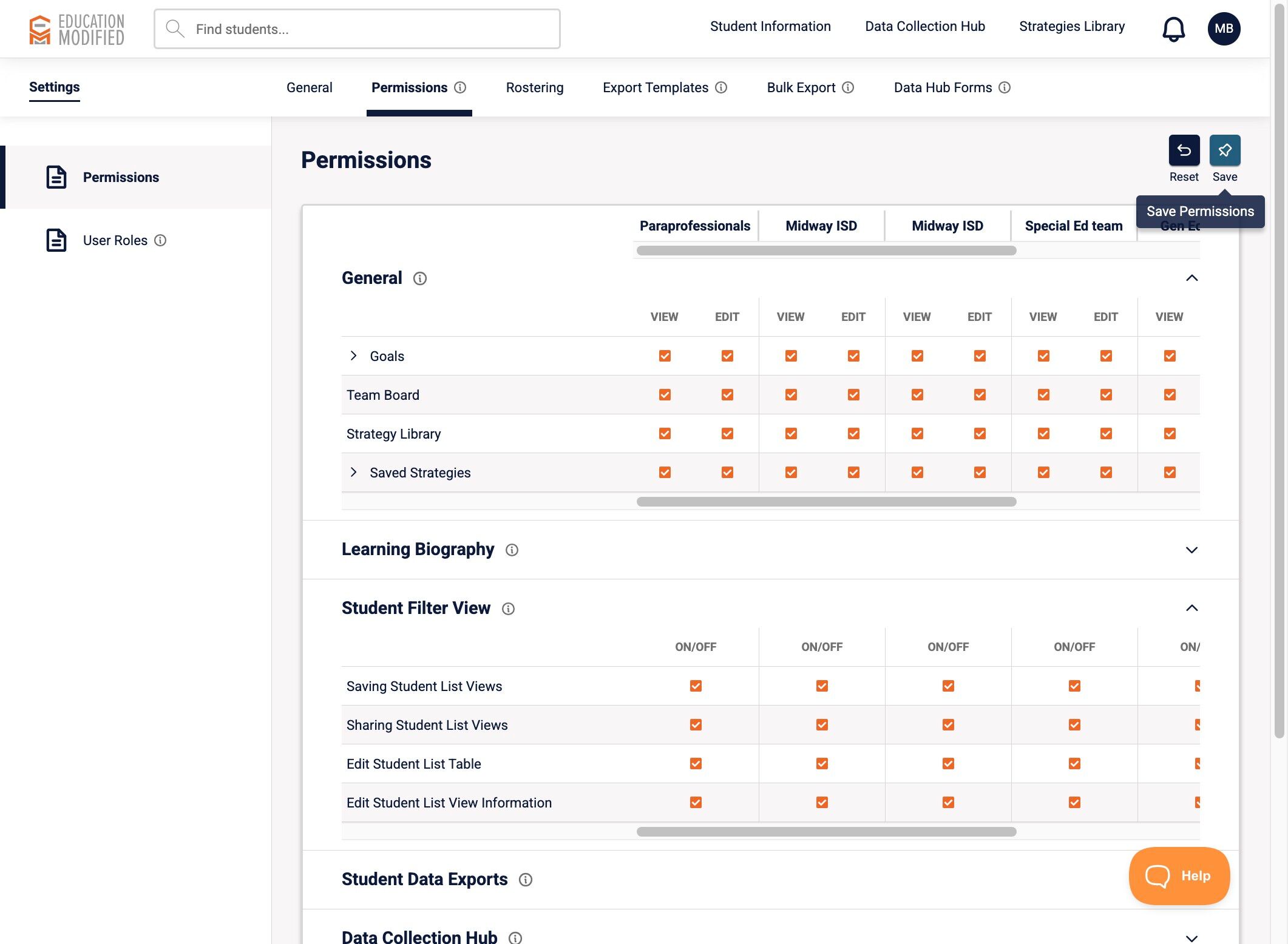
Task: Collapse the Student Filter View section
Action: coord(1191,608)
